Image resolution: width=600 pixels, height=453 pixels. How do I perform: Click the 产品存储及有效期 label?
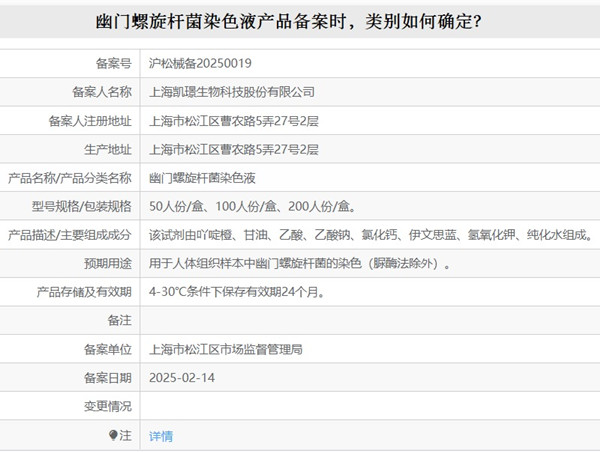pos(84,292)
